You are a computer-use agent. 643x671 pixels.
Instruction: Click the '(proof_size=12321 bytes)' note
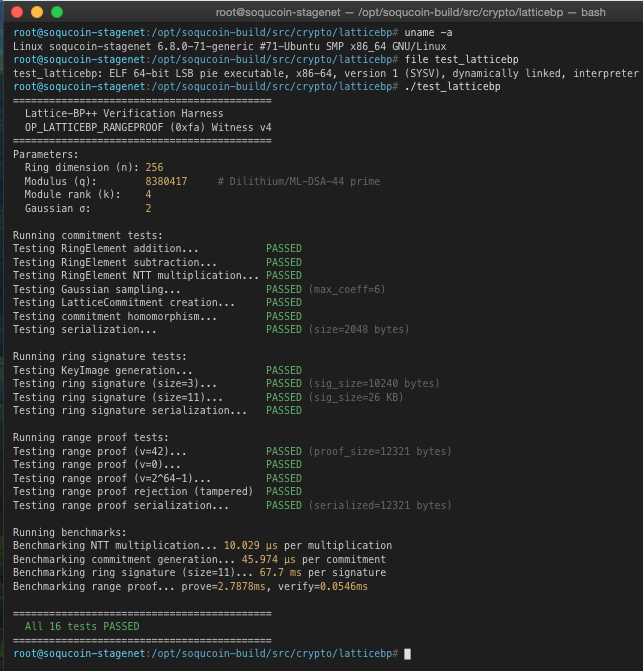pyautogui.click(x=380, y=451)
